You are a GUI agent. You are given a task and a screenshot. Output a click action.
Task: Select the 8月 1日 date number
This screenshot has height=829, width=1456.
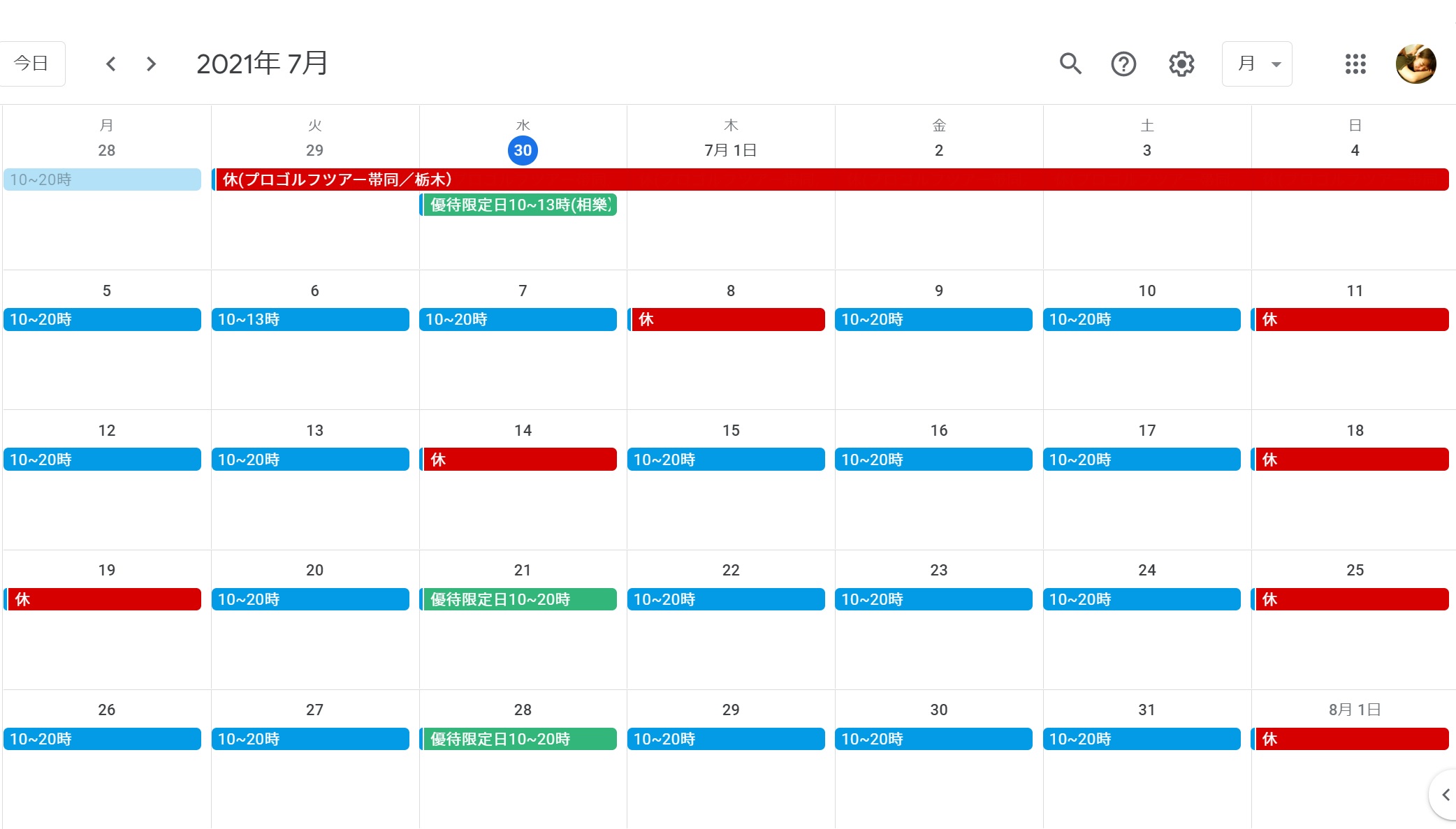click(x=1355, y=710)
